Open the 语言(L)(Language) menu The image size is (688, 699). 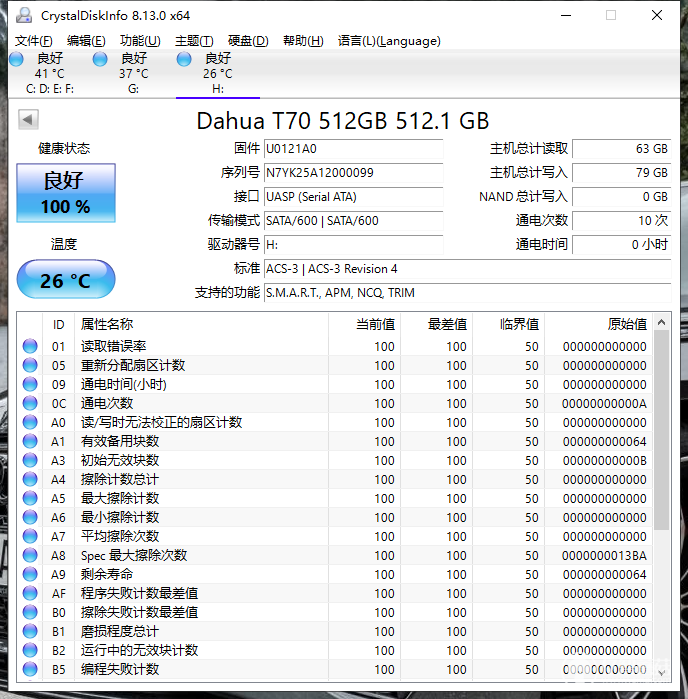pyautogui.click(x=389, y=41)
